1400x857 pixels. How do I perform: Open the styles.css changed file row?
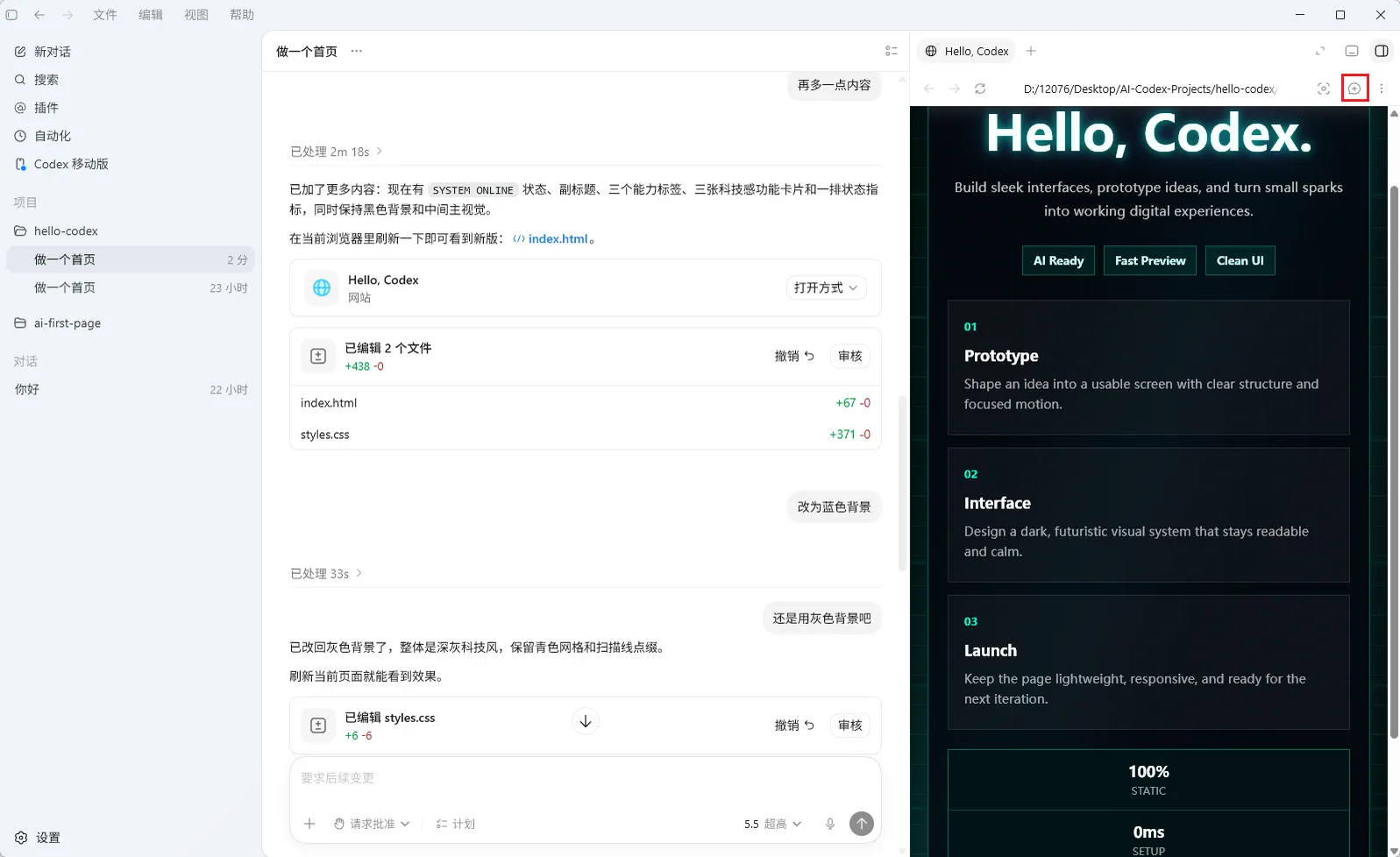[x=586, y=435]
